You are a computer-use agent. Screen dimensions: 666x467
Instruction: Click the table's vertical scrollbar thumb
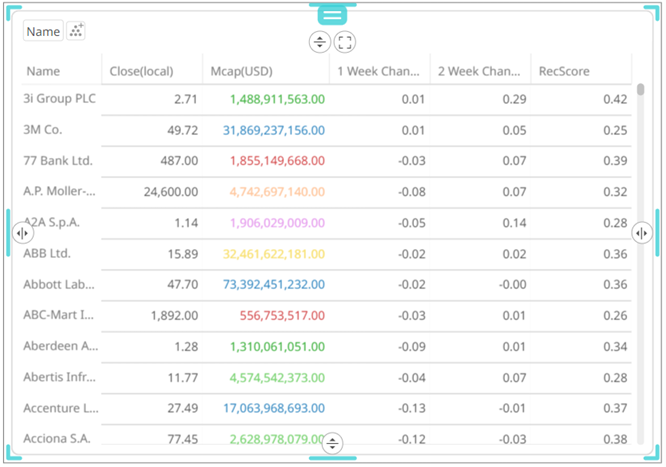click(641, 89)
